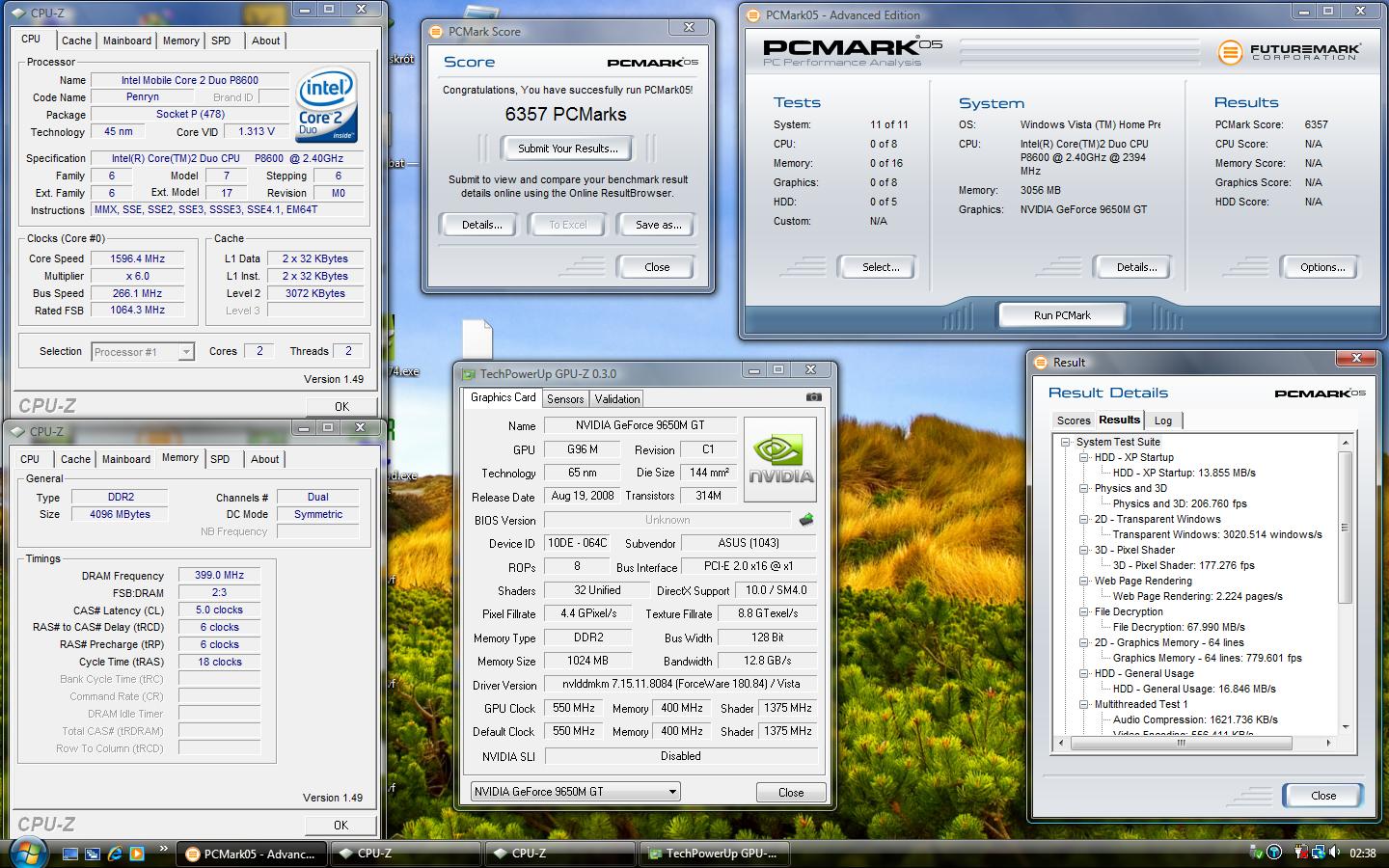Collapse the HDD - XP Startup node
1389x868 pixels.
(1083, 457)
